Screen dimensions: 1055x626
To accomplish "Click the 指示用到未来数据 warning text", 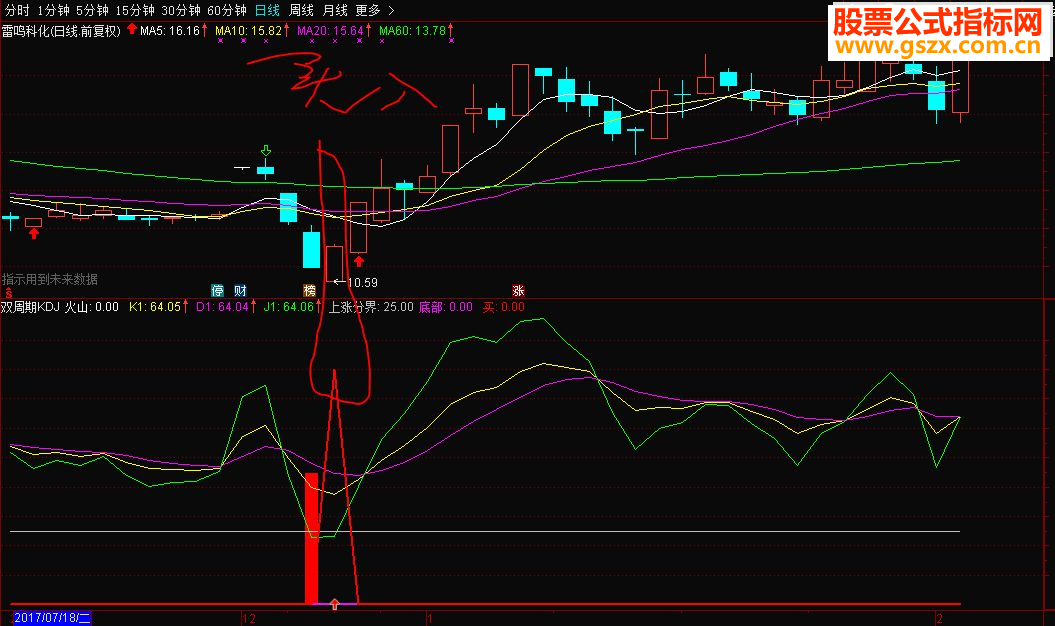I will pos(50,279).
